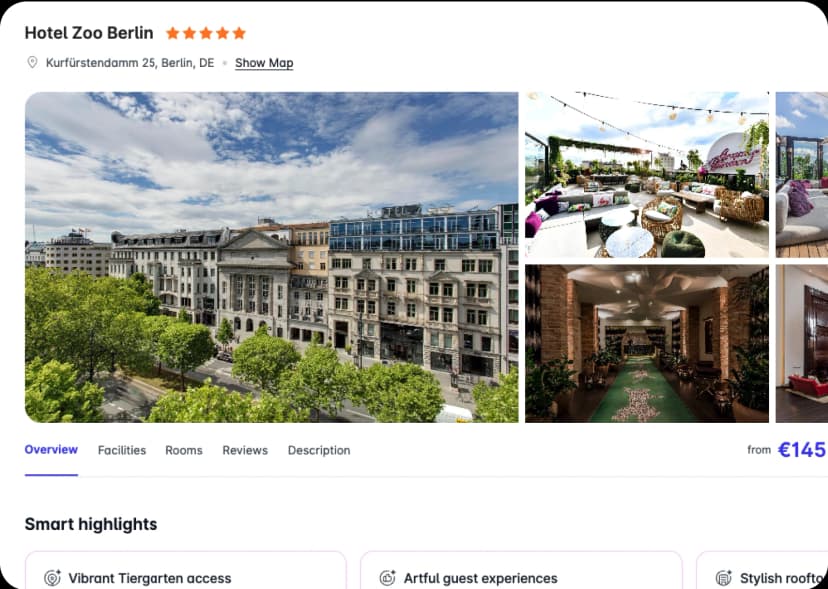Open the Show Map link
Screen dimensions: 828x589
tap(264, 63)
